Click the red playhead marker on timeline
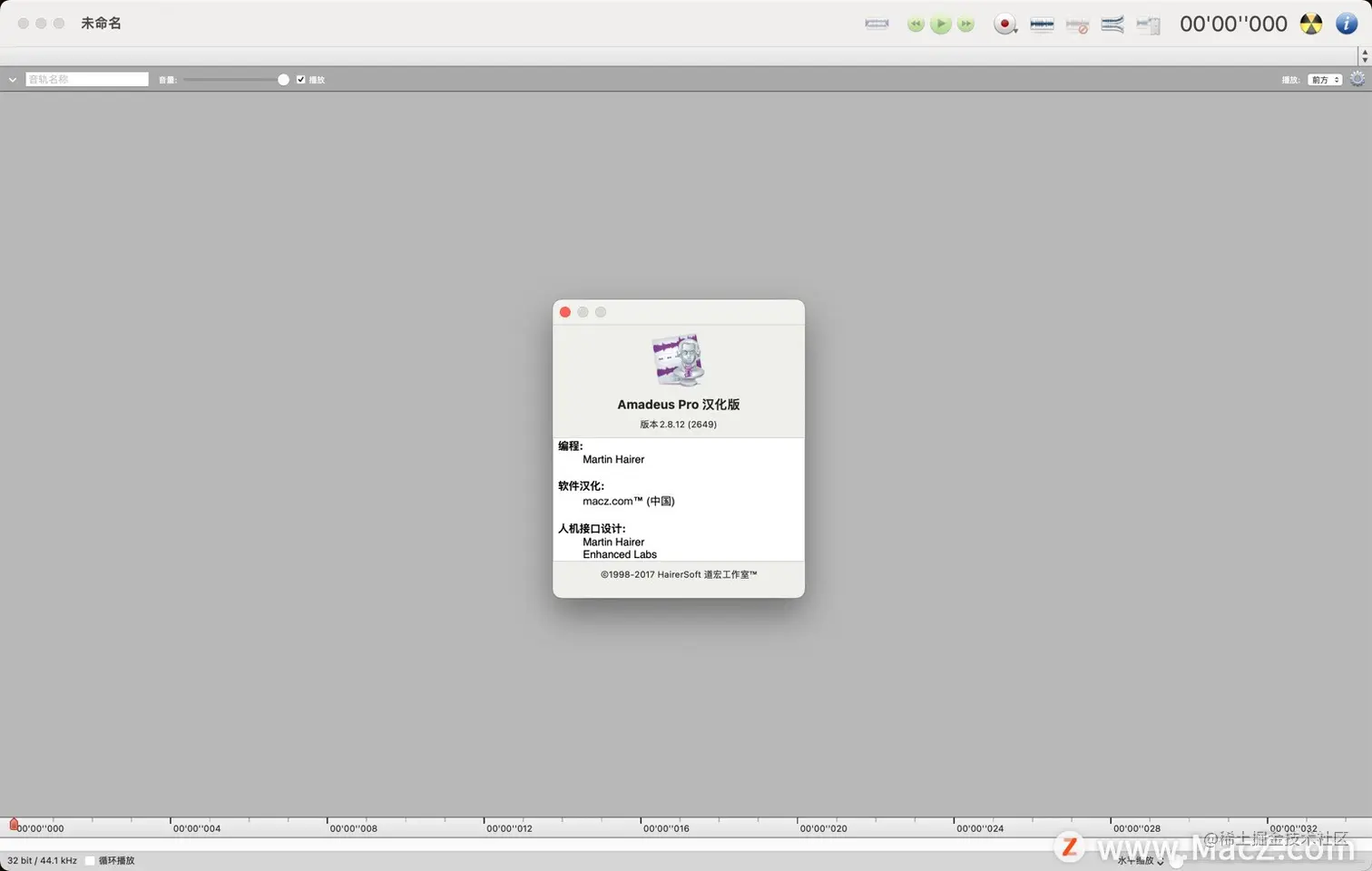1372x871 pixels. 14,824
